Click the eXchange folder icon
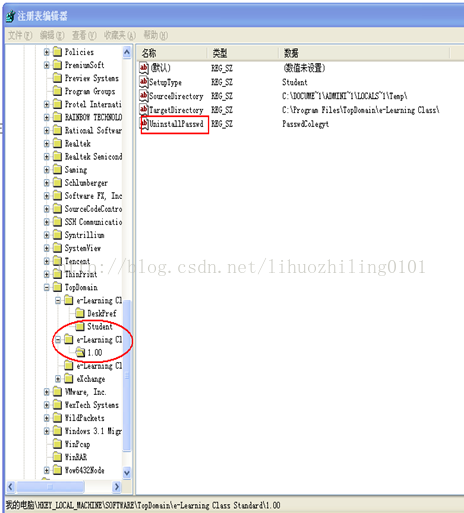This screenshot has width=464, height=513. [x=69, y=379]
